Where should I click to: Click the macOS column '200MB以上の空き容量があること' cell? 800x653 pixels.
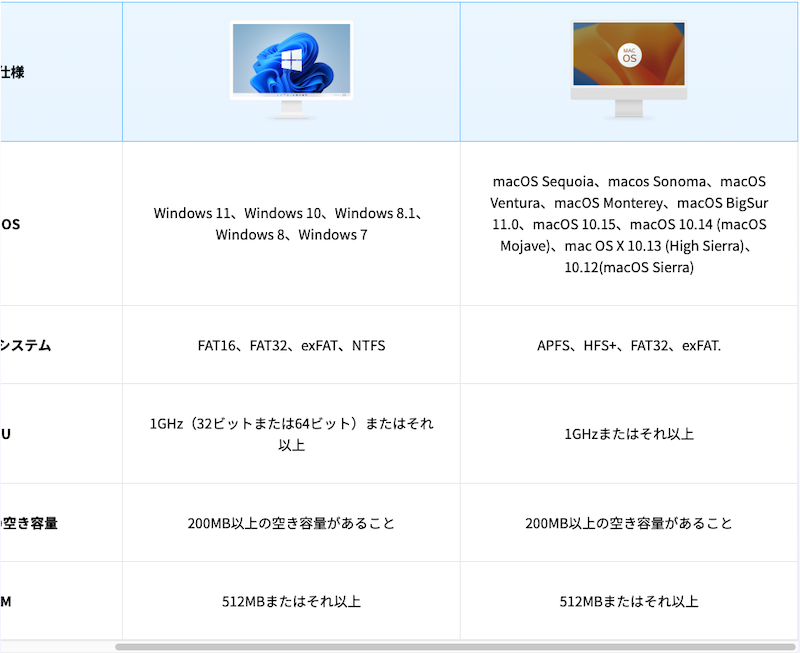tap(629, 523)
